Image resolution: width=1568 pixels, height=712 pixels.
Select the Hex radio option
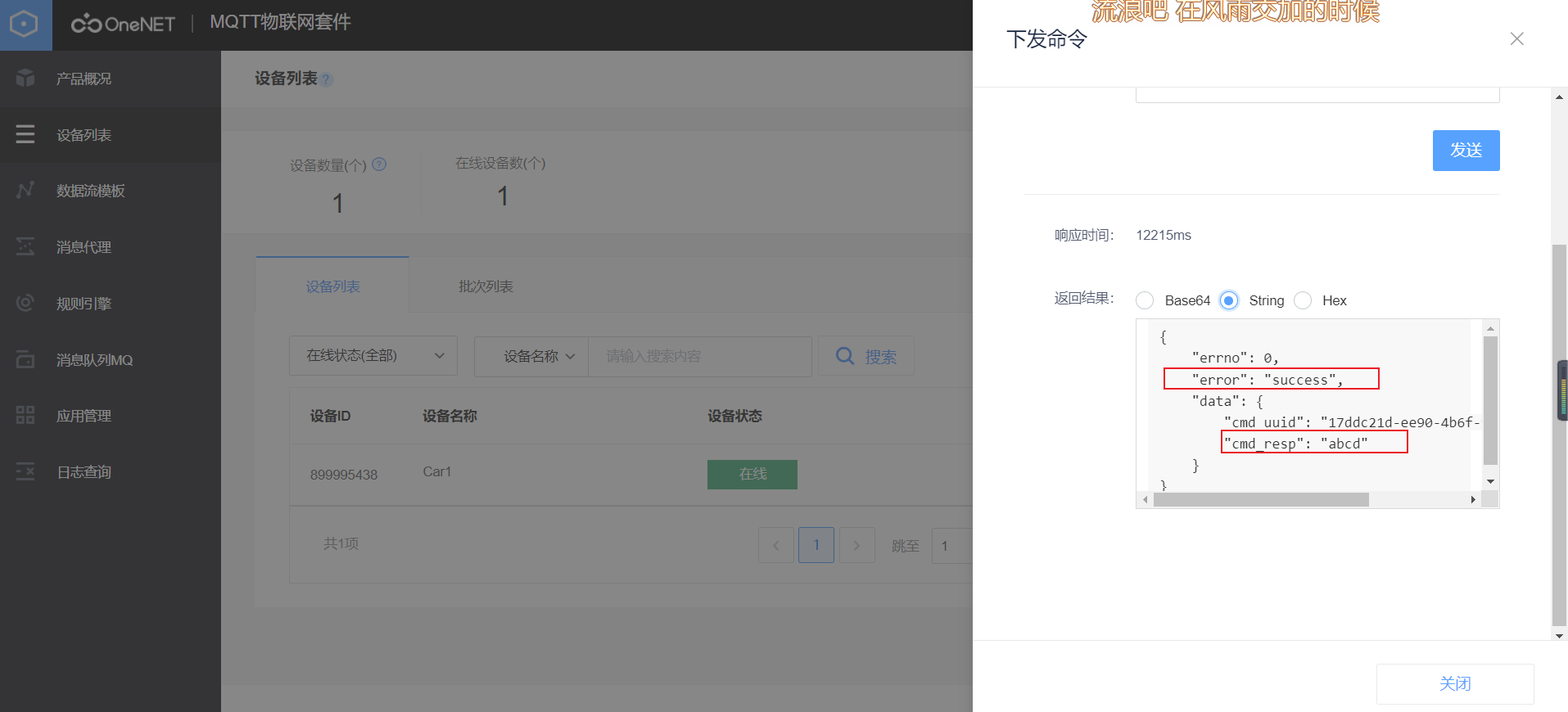(x=1303, y=300)
